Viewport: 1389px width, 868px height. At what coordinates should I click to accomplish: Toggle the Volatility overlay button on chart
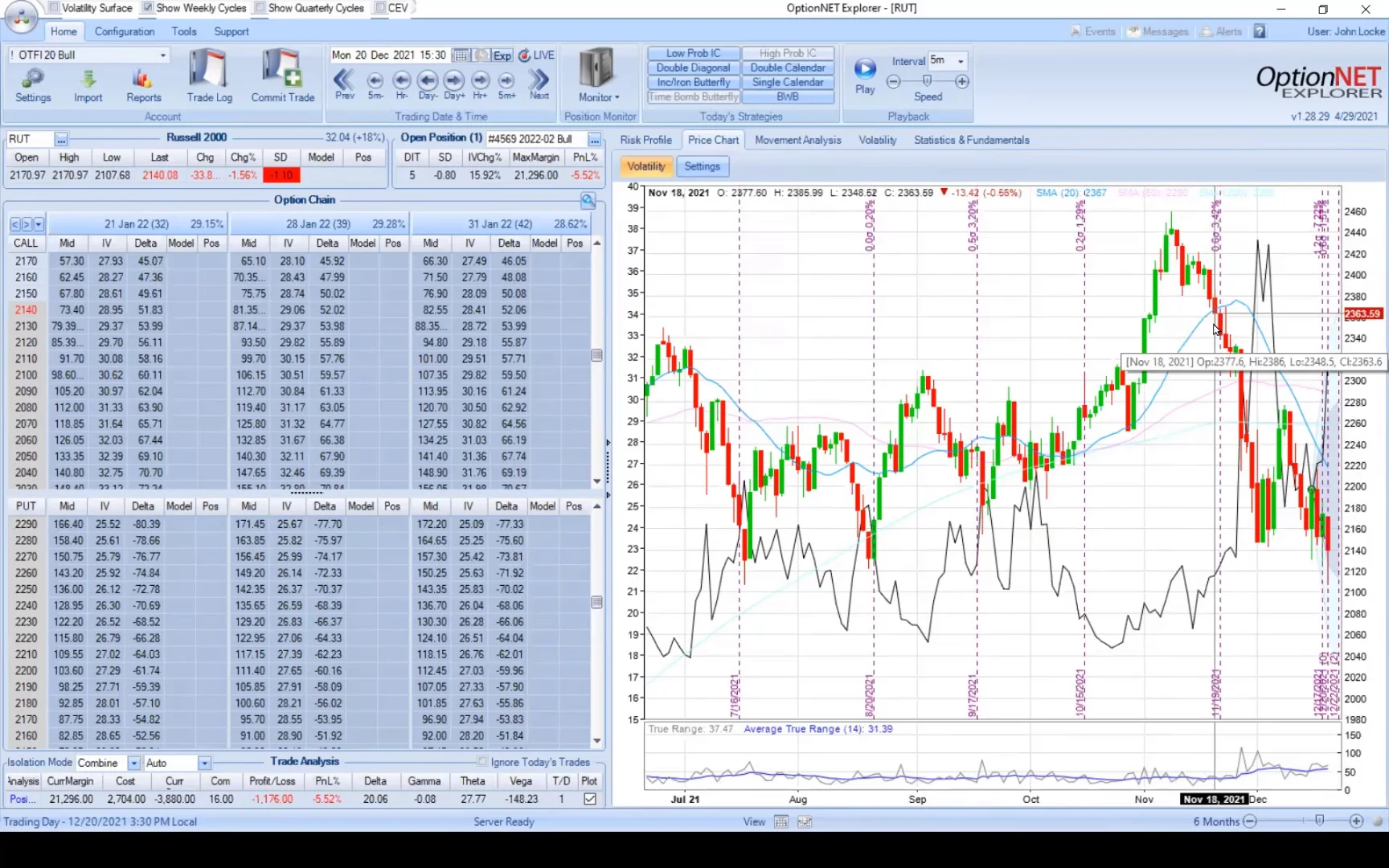pos(646,166)
